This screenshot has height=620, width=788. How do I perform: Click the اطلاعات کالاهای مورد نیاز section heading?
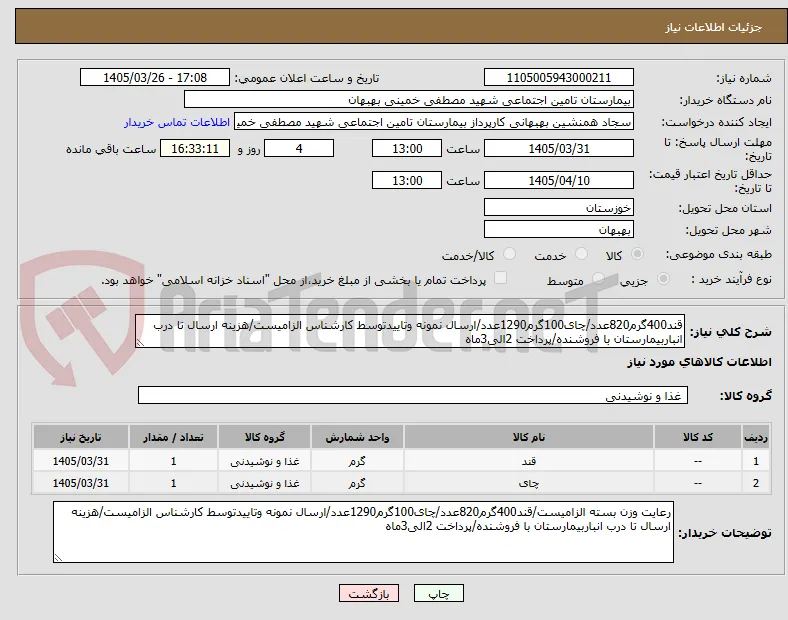coord(699,362)
